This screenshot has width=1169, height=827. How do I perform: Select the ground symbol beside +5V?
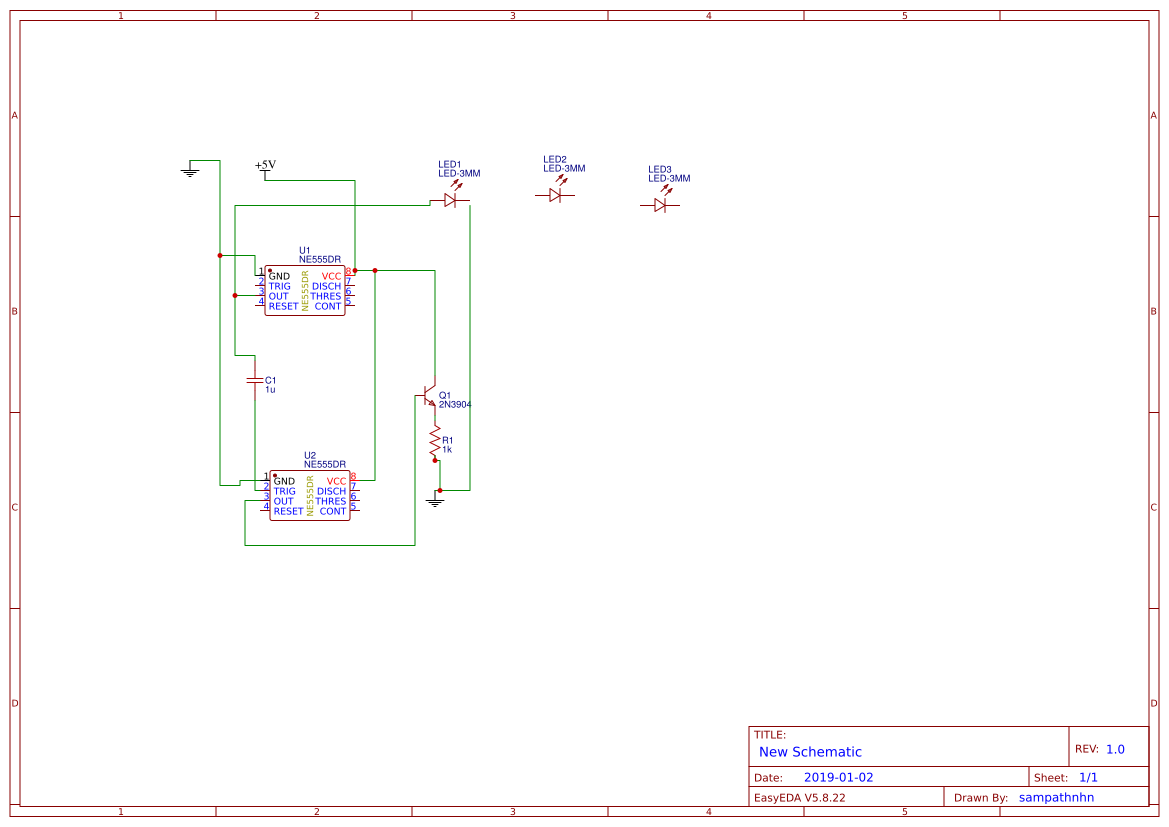point(190,169)
